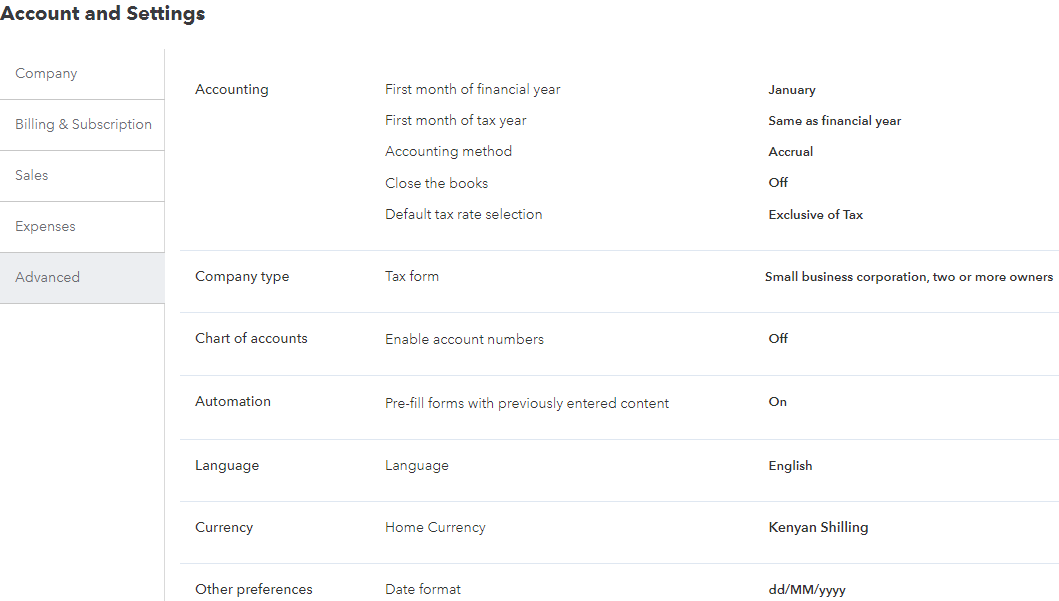Open Enable account numbers setting
Screen dimensions: 1059x601
tap(464, 340)
